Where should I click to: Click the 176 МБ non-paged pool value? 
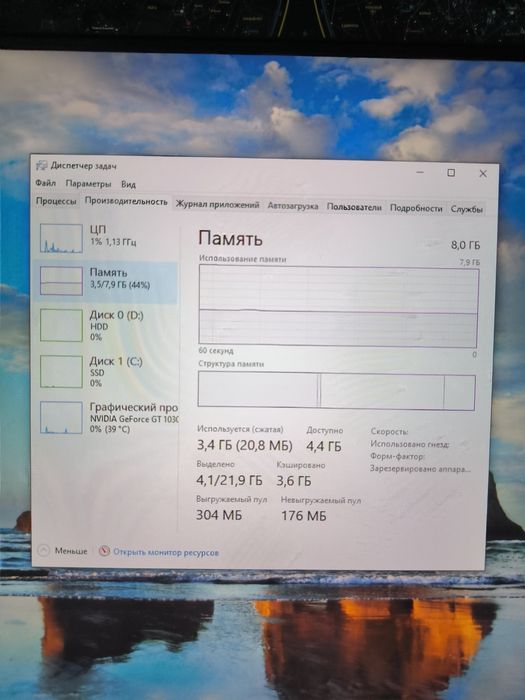(x=304, y=516)
